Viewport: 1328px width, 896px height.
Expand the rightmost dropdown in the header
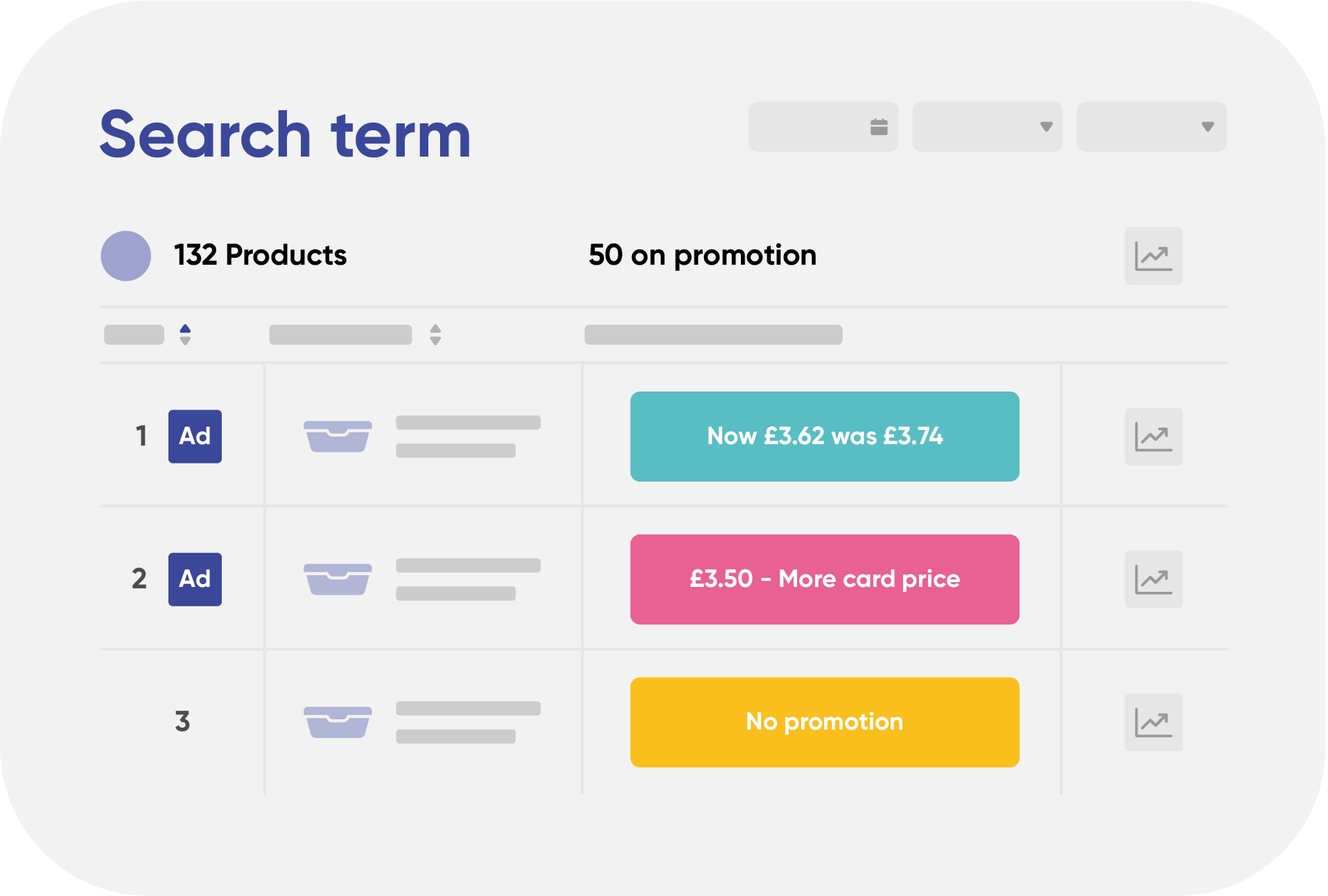(x=1151, y=127)
